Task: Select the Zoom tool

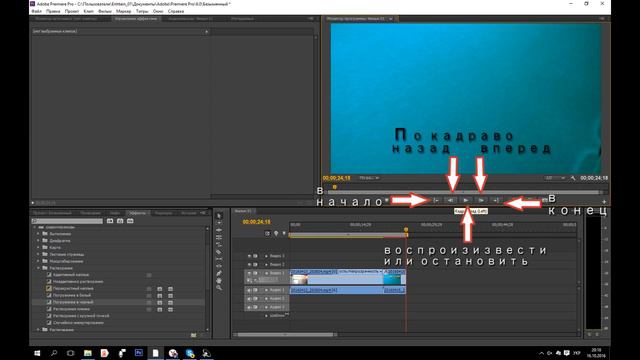Action: [219, 288]
